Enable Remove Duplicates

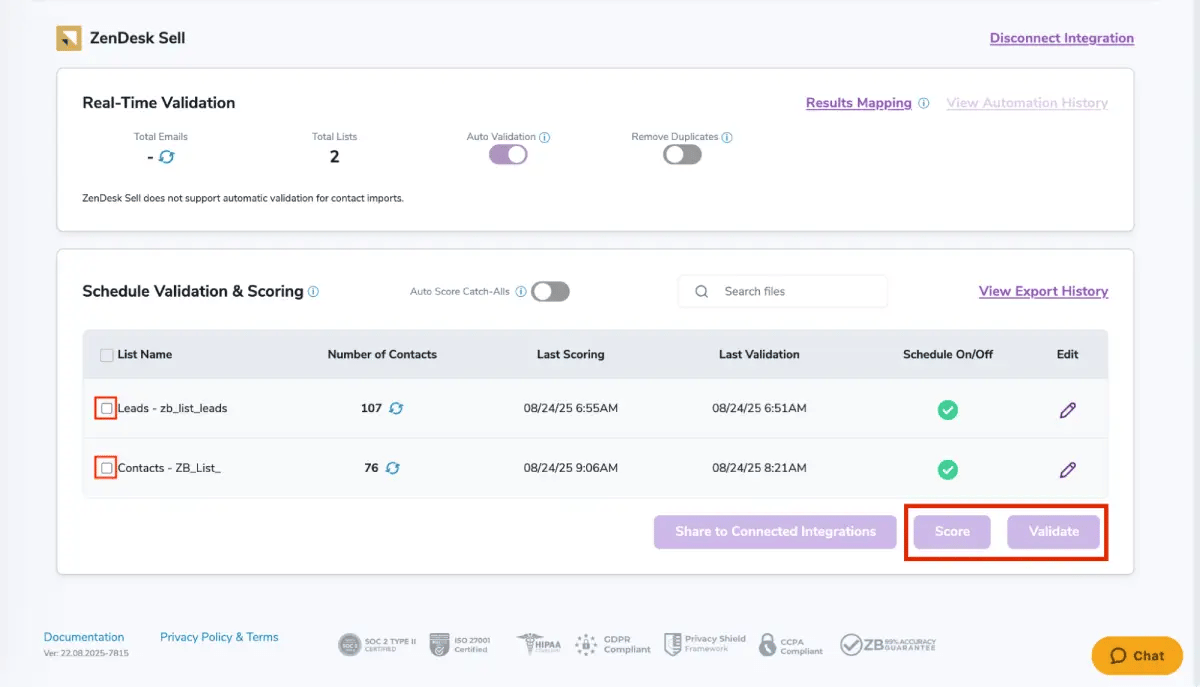click(681, 154)
